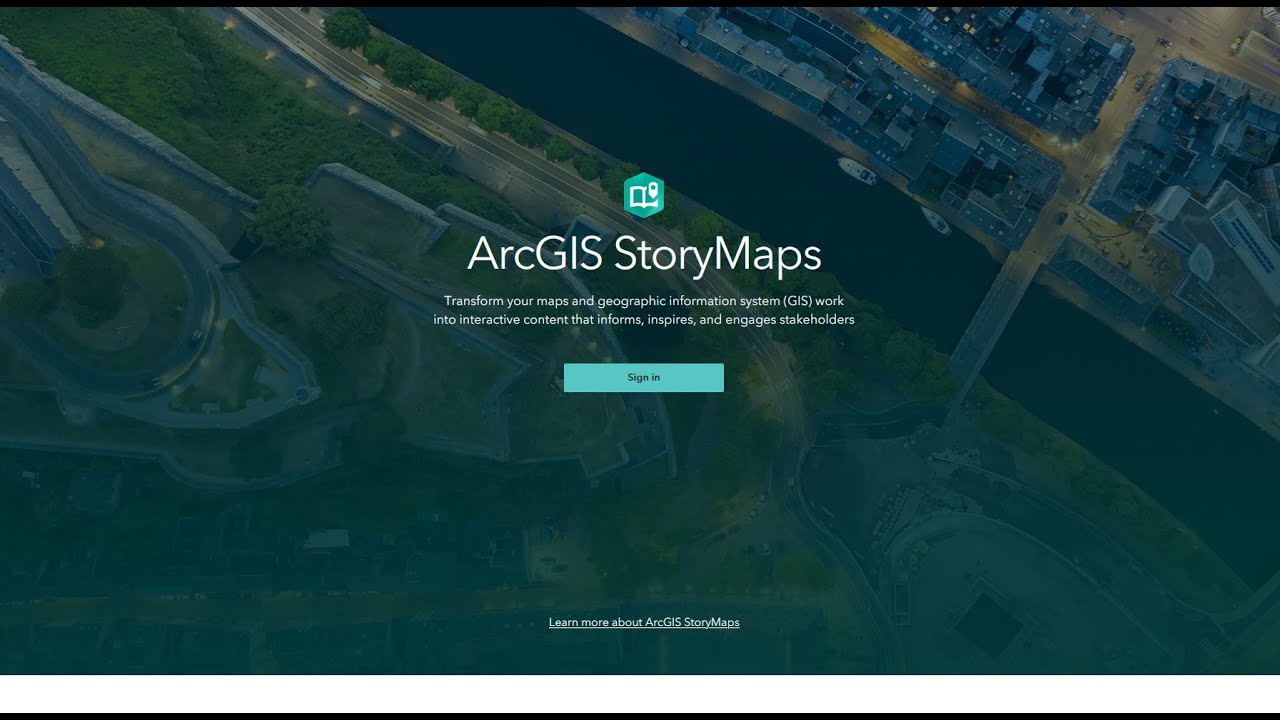The image size is (1280, 720).
Task: Click the Sign in button
Action: [x=643, y=377]
